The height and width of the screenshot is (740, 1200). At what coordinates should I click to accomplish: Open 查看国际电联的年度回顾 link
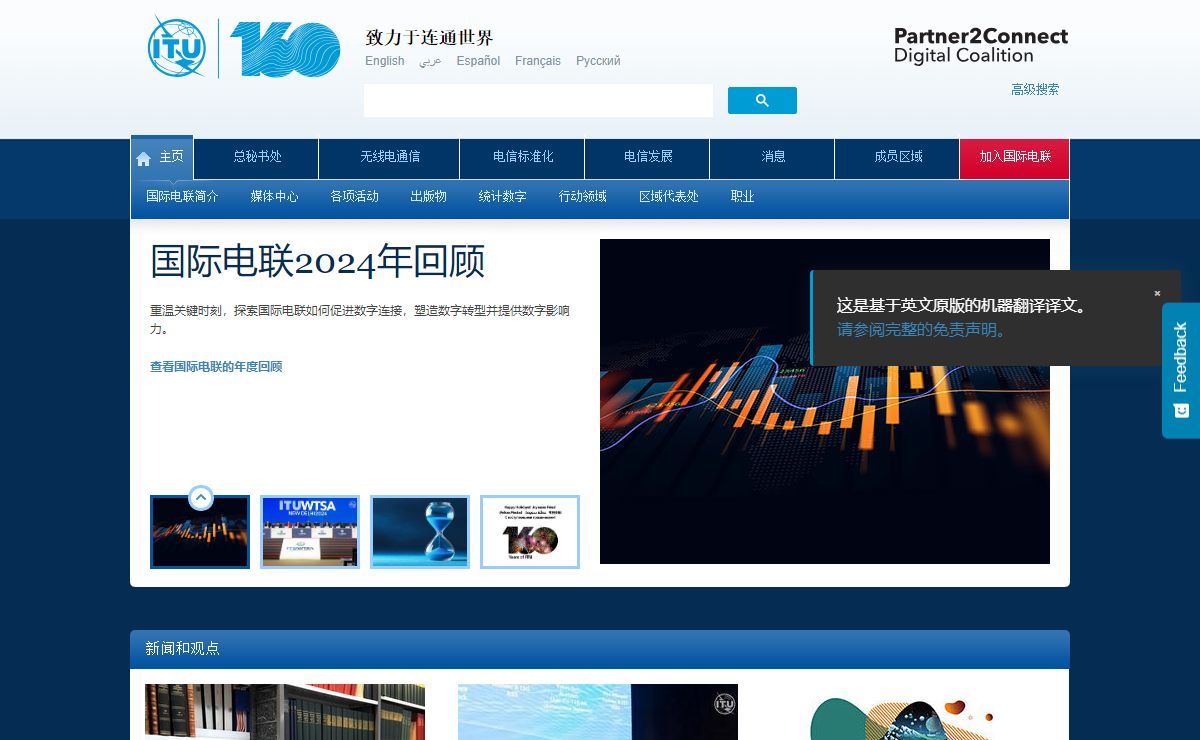click(x=216, y=367)
